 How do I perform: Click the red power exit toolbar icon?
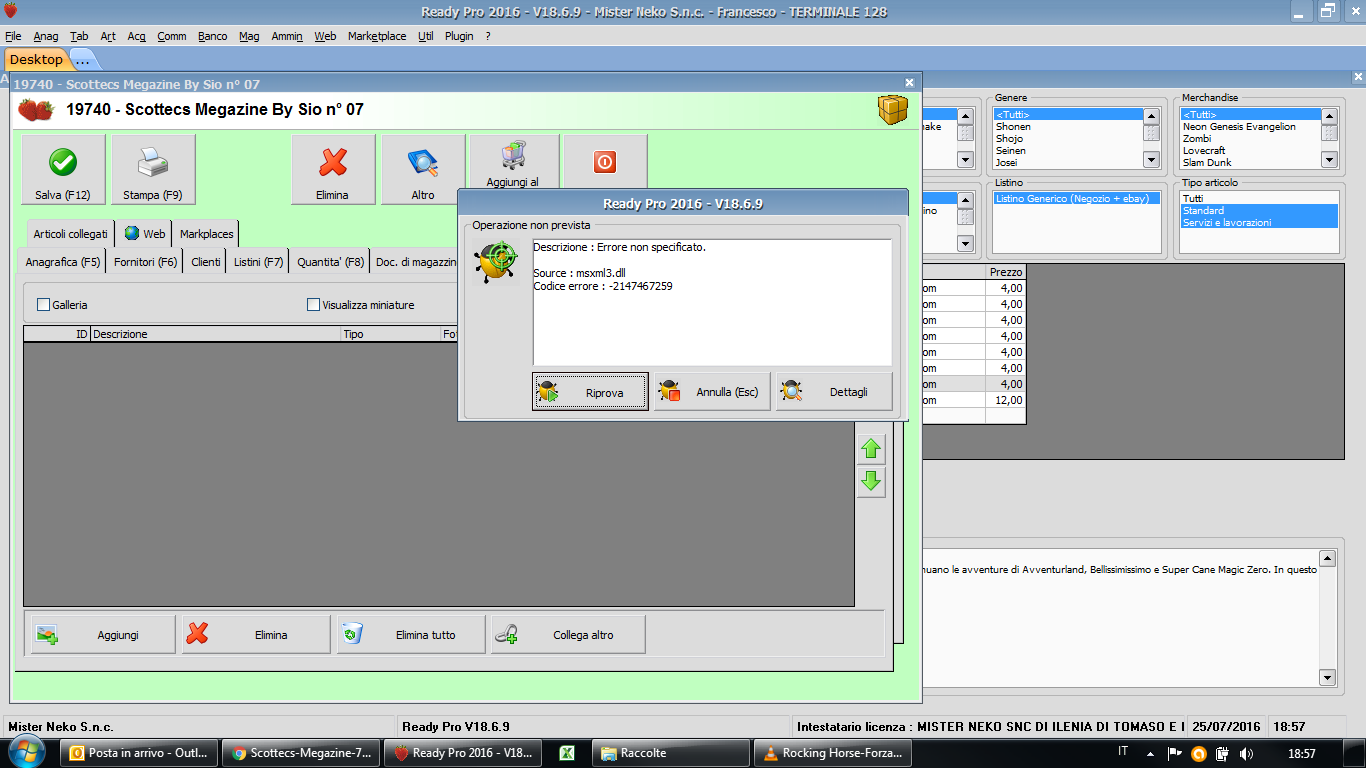coord(605,162)
